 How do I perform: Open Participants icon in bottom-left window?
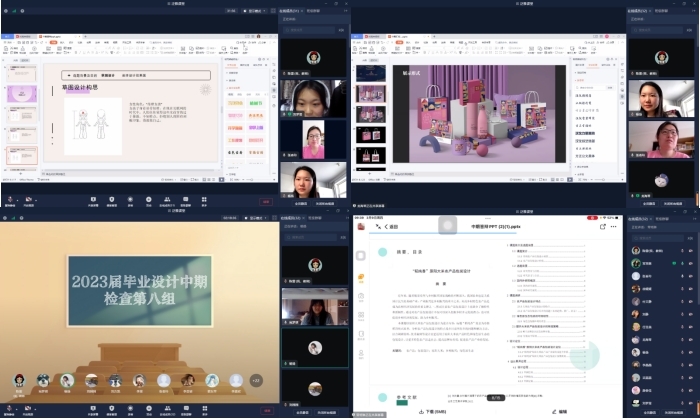click(x=167, y=410)
